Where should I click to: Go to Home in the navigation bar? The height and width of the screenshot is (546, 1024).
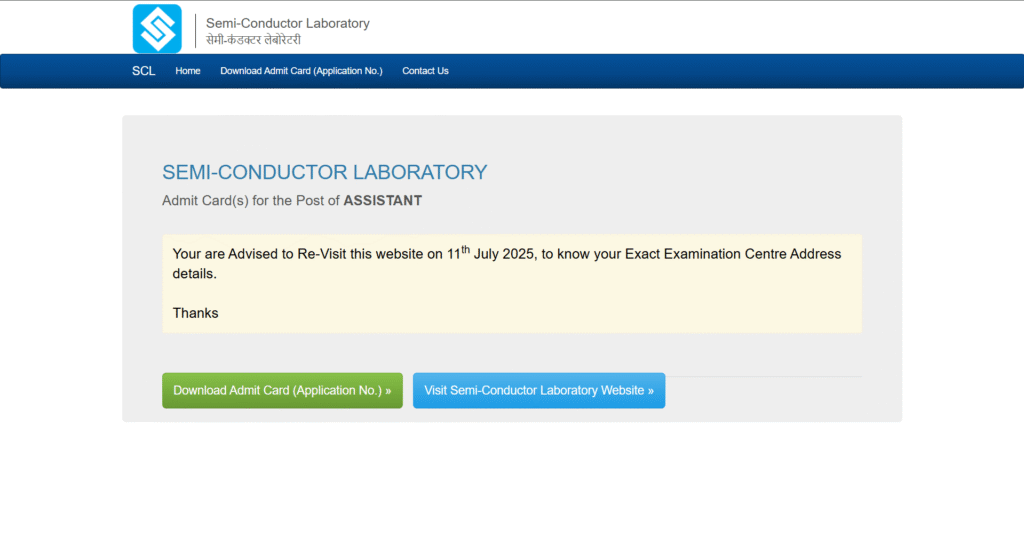tap(187, 71)
